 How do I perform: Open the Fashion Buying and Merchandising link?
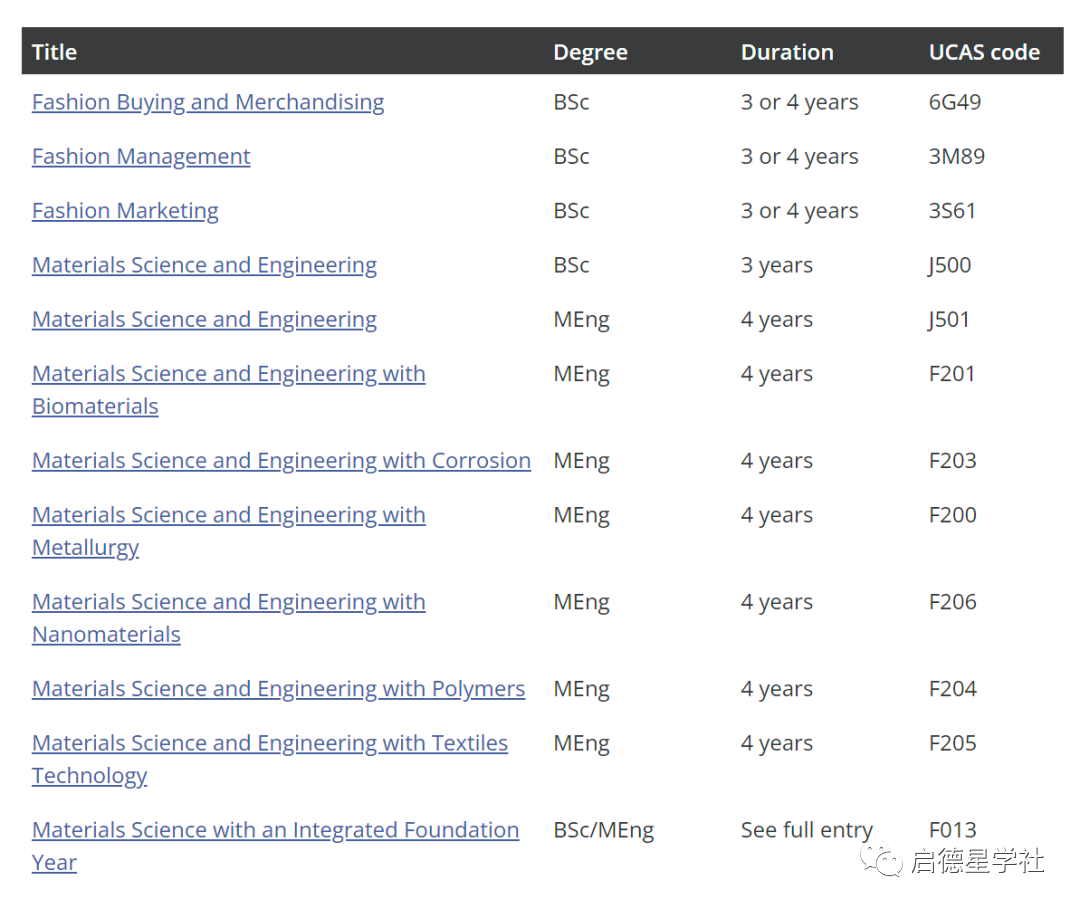click(x=208, y=102)
